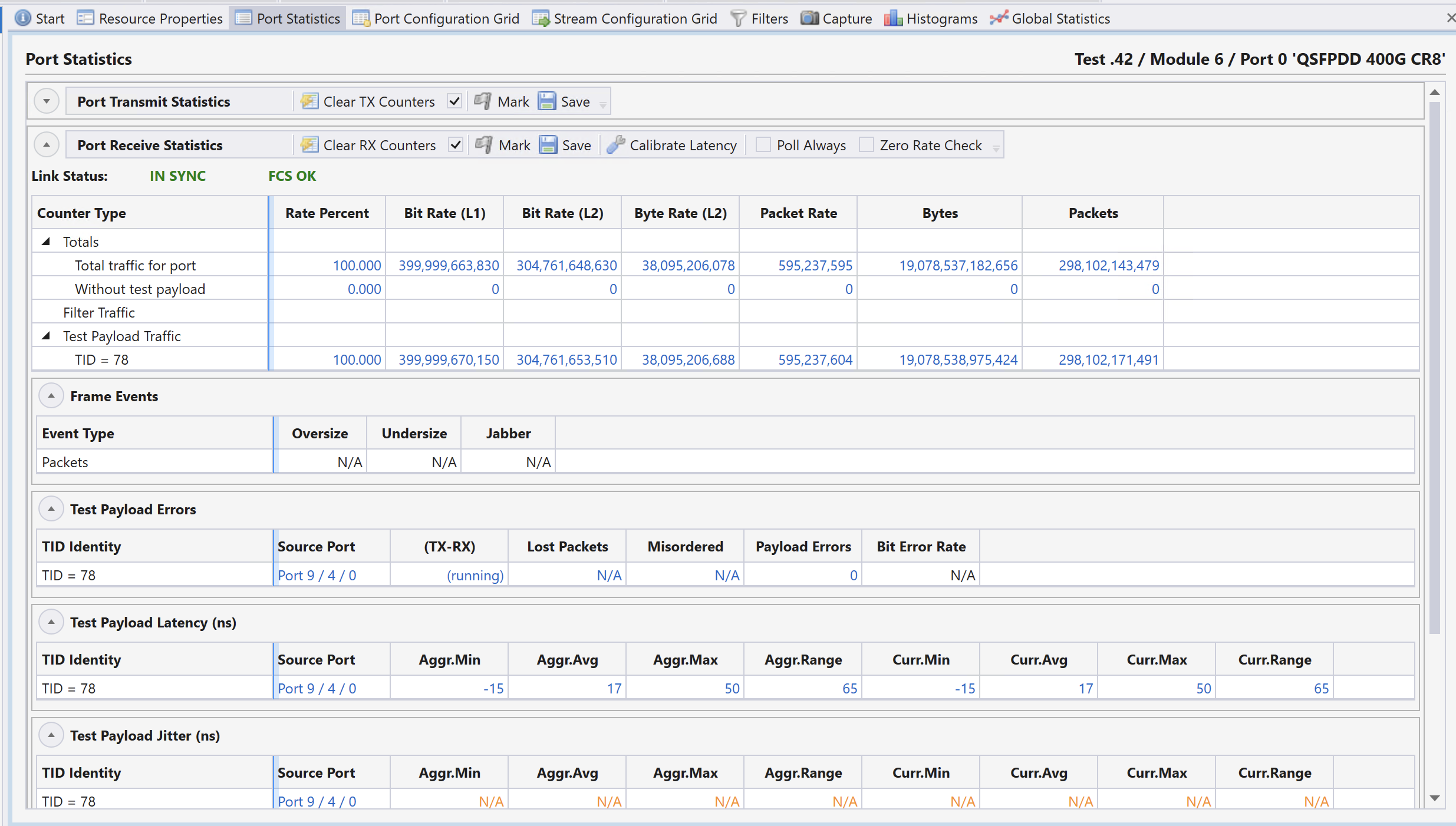Click the Clear TX Counters button label
Image resolution: width=1456 pixels, height=826 pixels.
tap(379, 101)
